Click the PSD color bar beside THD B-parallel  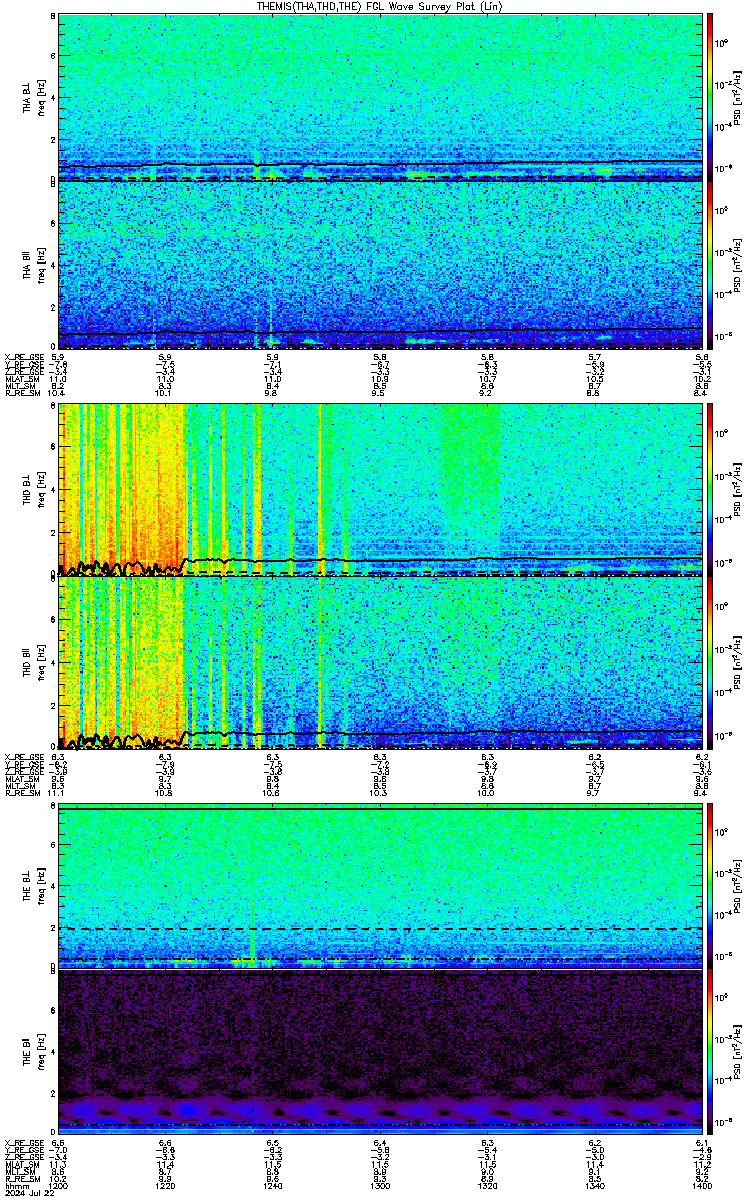(x=710, y=662)
